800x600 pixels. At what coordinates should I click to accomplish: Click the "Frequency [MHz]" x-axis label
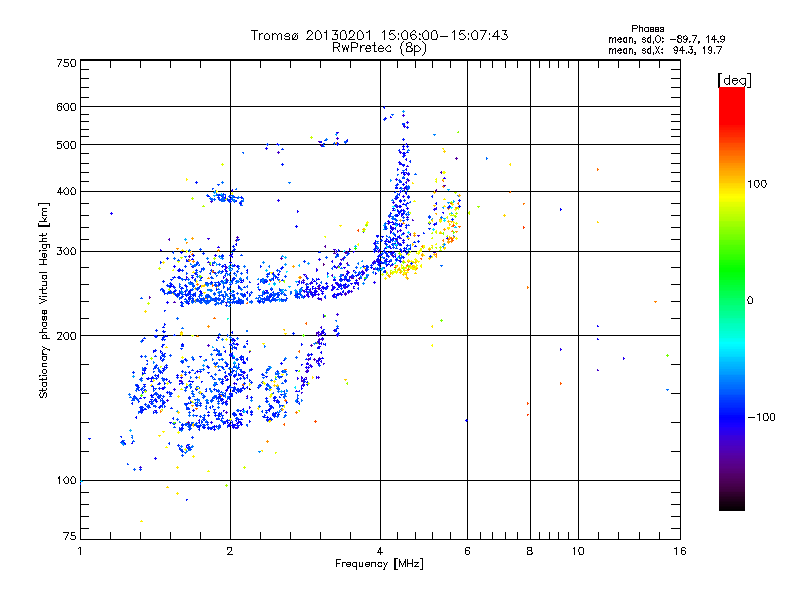[x=379, y=564]
